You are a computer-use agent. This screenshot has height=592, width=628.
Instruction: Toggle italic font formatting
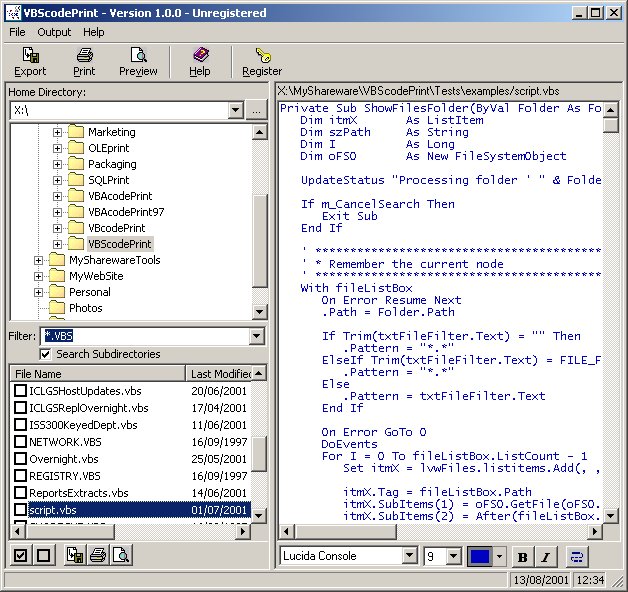(545, 557)
